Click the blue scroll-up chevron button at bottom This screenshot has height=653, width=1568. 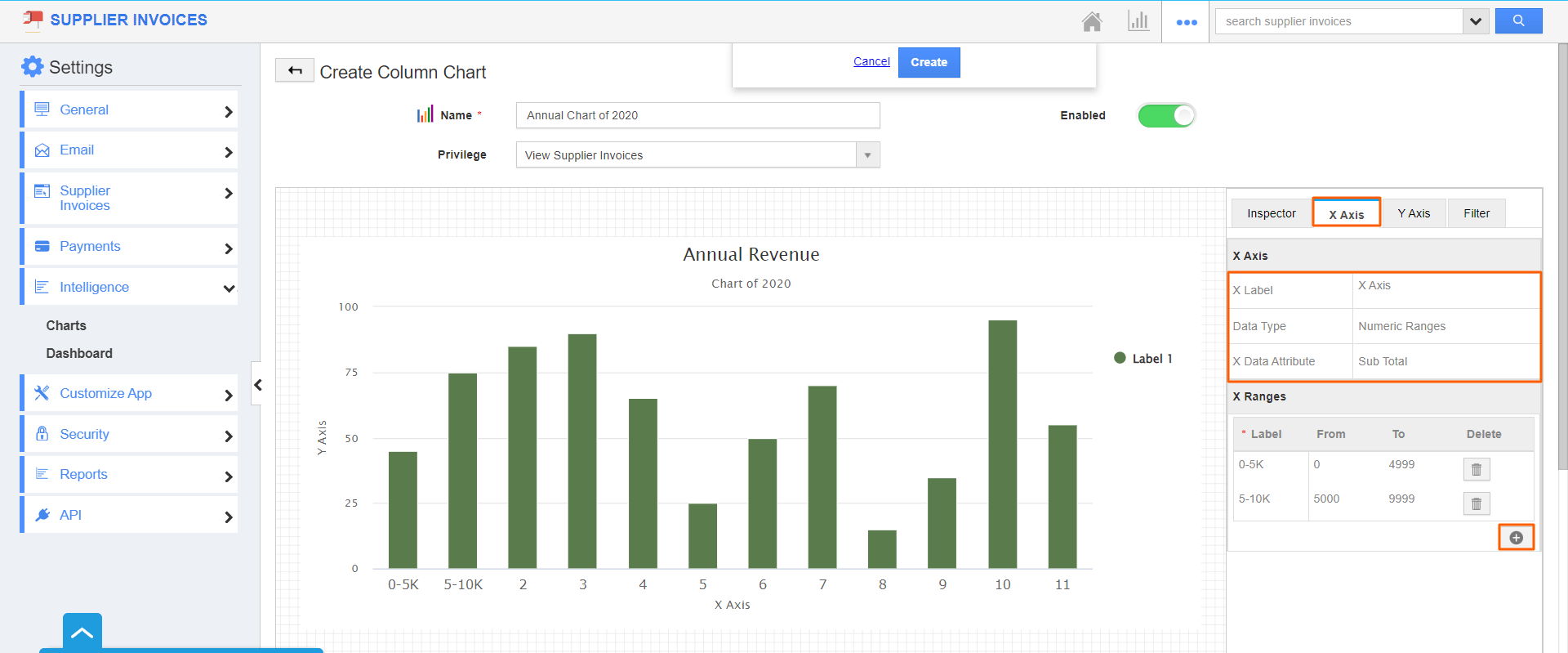pyautogui.click(x=82, y=632)
